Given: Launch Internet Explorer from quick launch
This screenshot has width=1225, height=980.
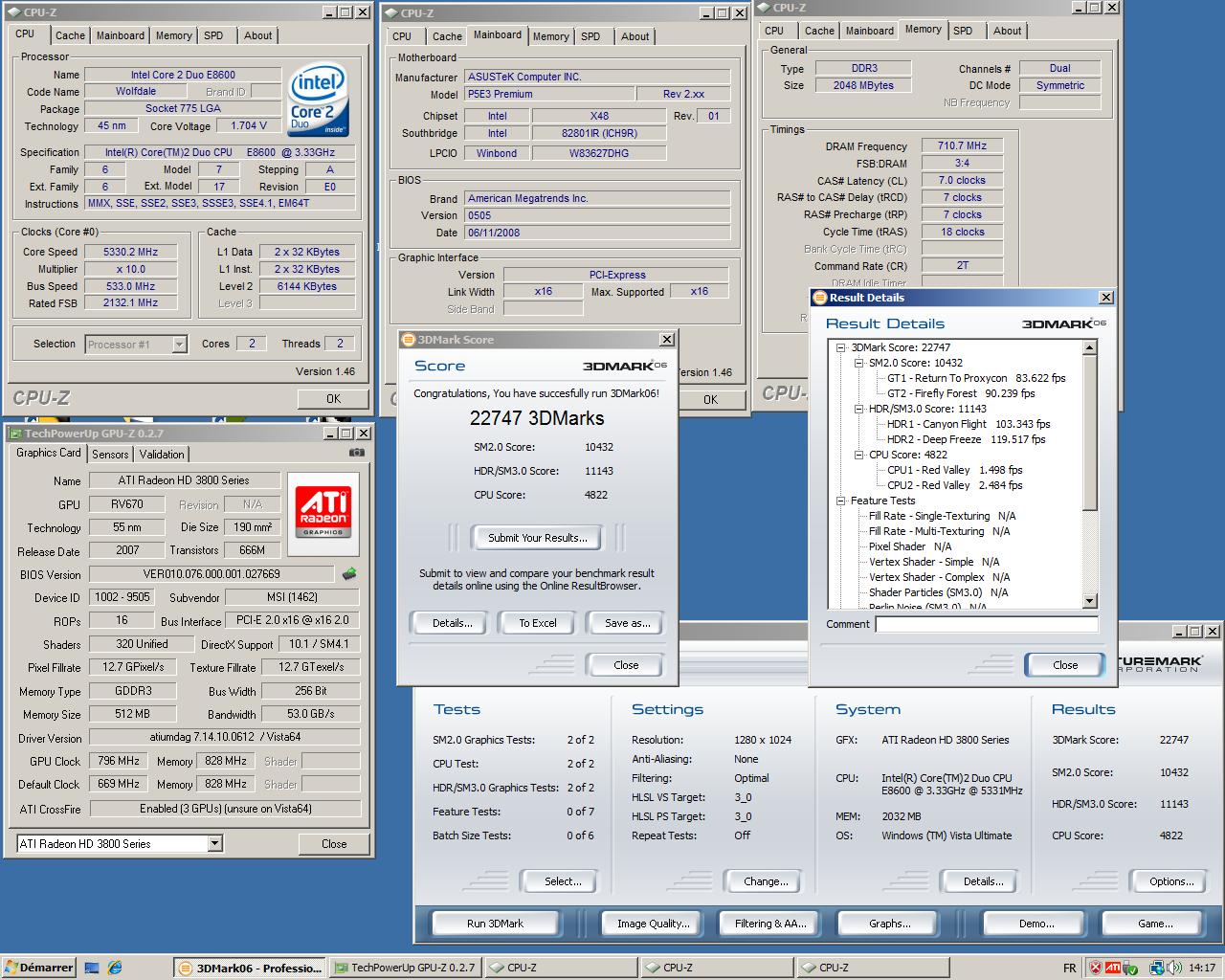Looking at the screenshot, I should (115, 968).
